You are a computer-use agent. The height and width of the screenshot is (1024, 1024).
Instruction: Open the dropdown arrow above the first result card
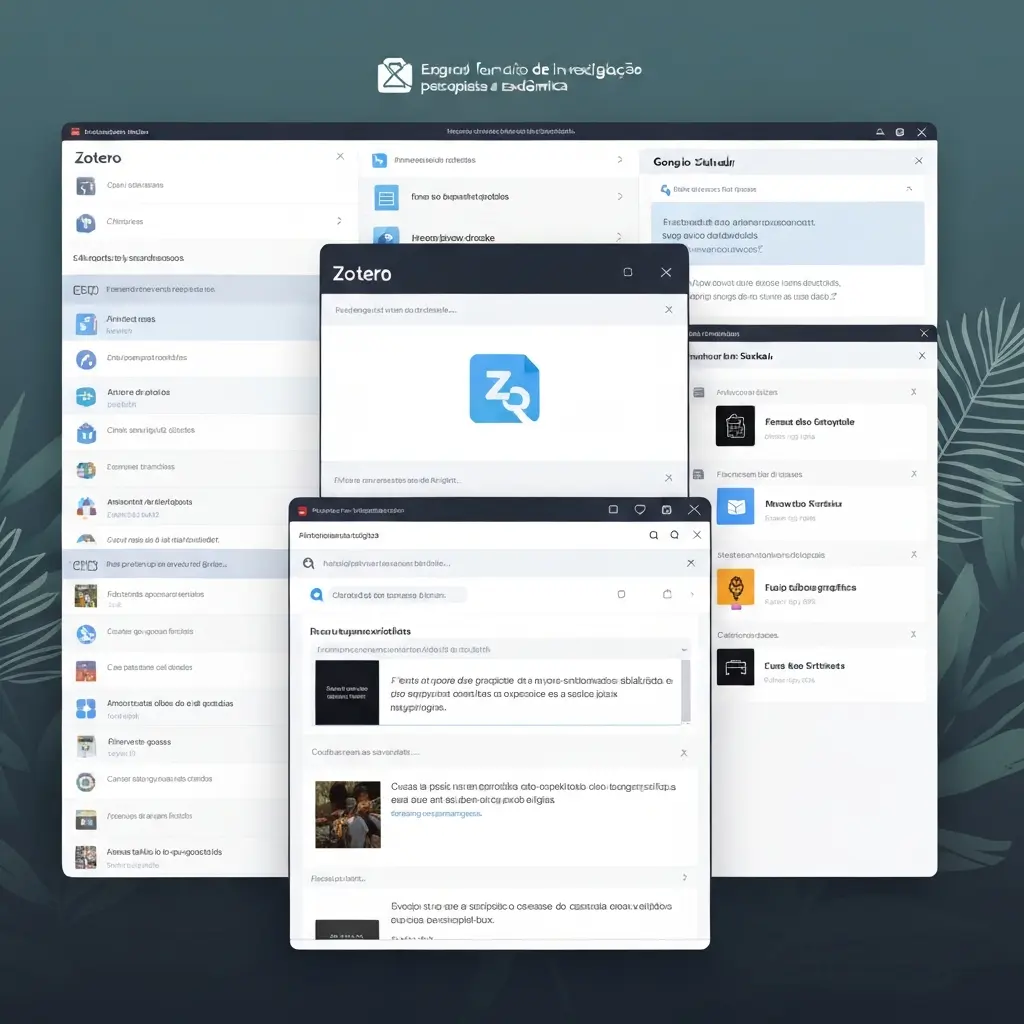[x=684, y=649]
